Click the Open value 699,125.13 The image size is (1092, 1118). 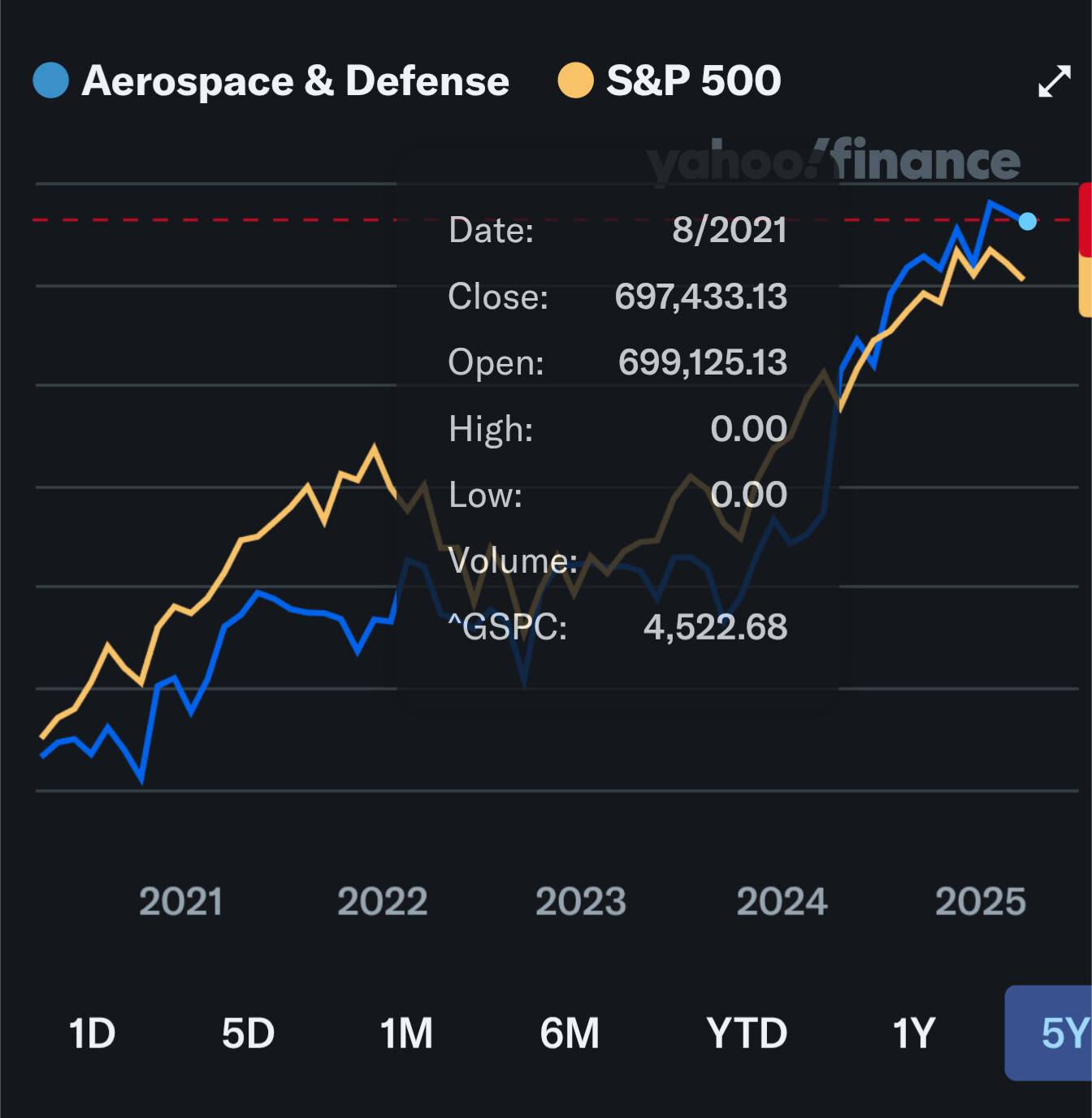[703, 362]
